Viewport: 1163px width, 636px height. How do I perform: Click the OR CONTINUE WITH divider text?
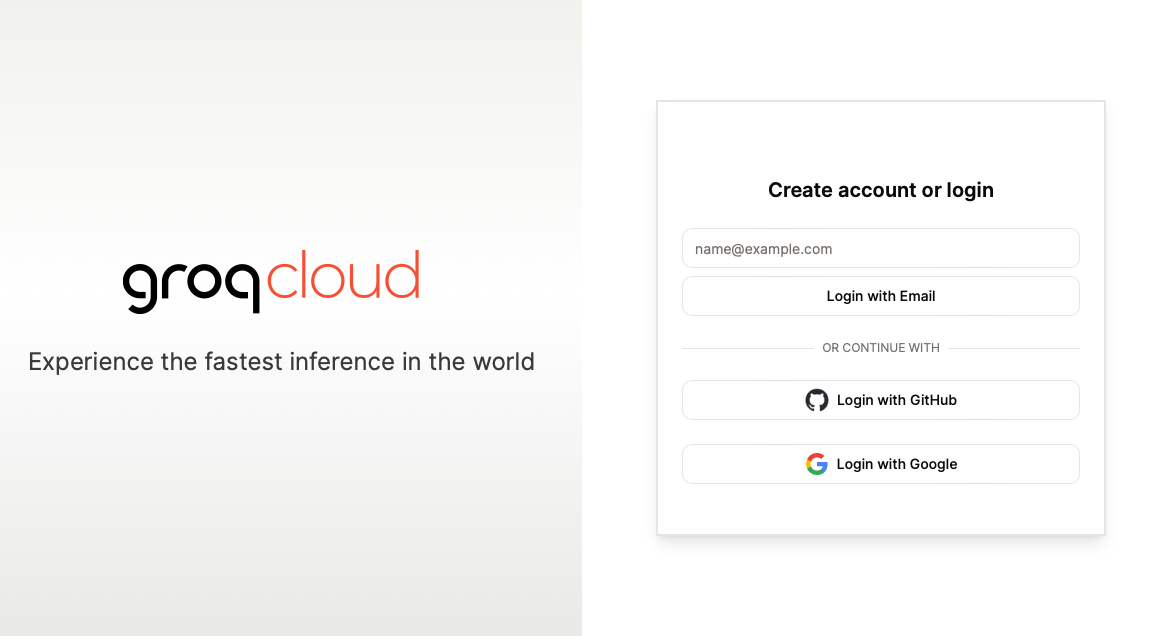pyautogui.click(x=880, y=348)
